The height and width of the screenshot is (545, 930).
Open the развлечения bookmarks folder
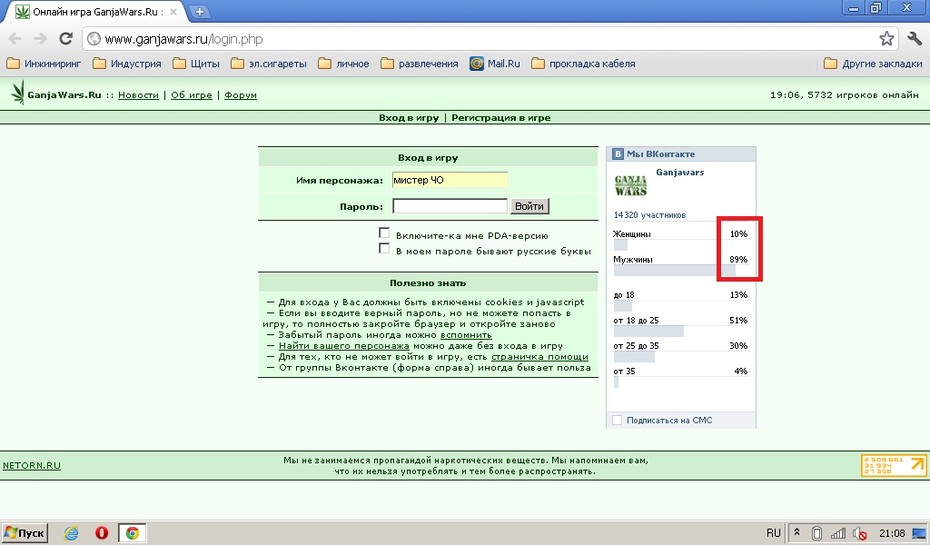(x=419, y=63)
